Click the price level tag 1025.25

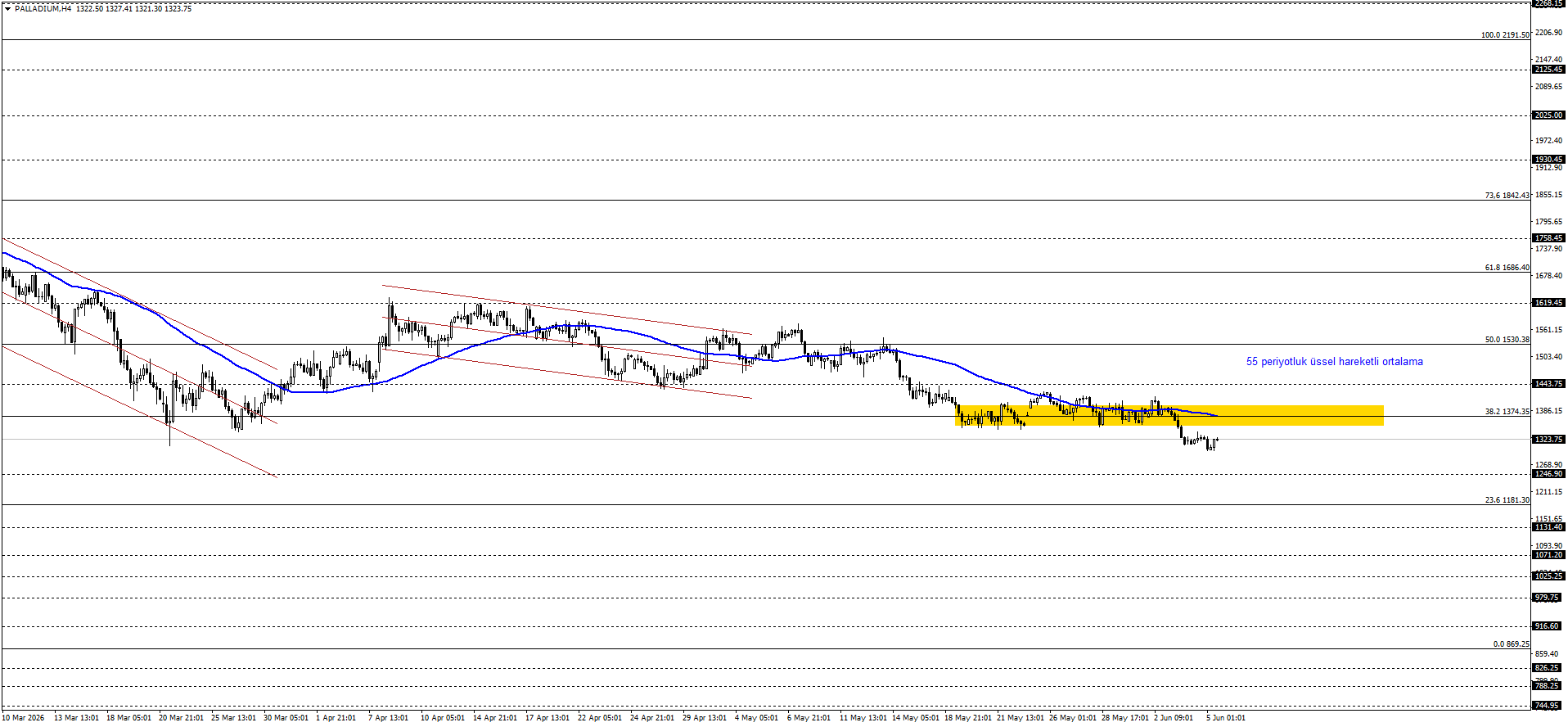pos(1548,576)
